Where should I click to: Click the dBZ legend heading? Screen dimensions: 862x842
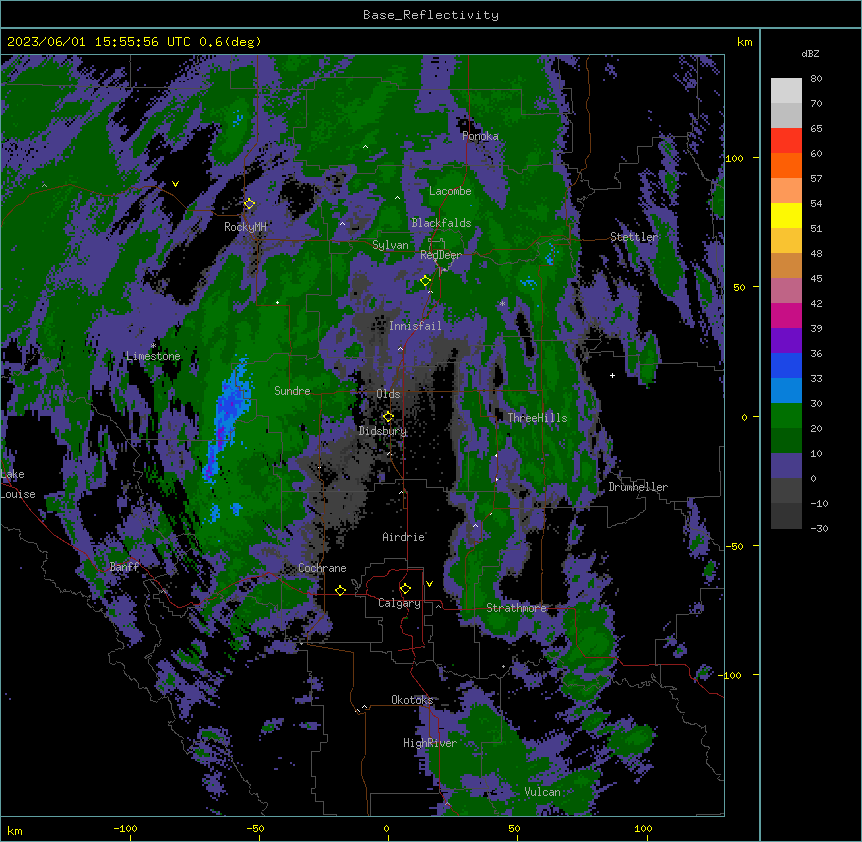click(x=810, y=53)
